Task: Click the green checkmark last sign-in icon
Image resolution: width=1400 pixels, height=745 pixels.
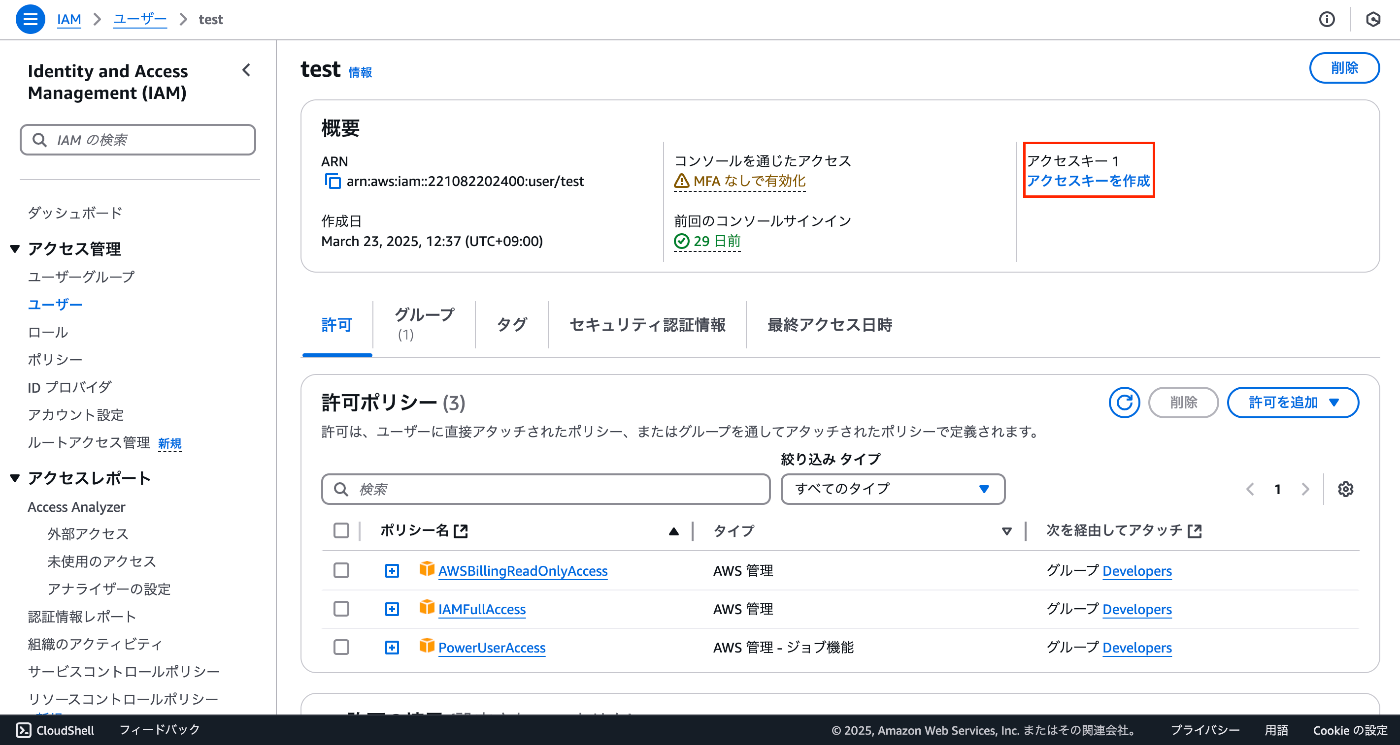Action: coord(682,241)
